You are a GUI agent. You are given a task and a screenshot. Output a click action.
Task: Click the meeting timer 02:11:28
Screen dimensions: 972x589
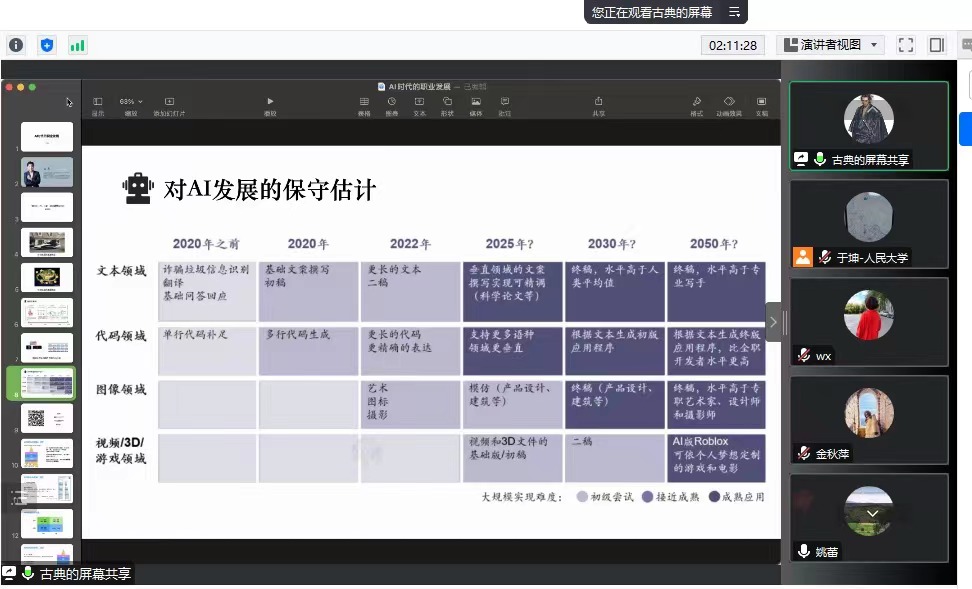pos(734,45)
